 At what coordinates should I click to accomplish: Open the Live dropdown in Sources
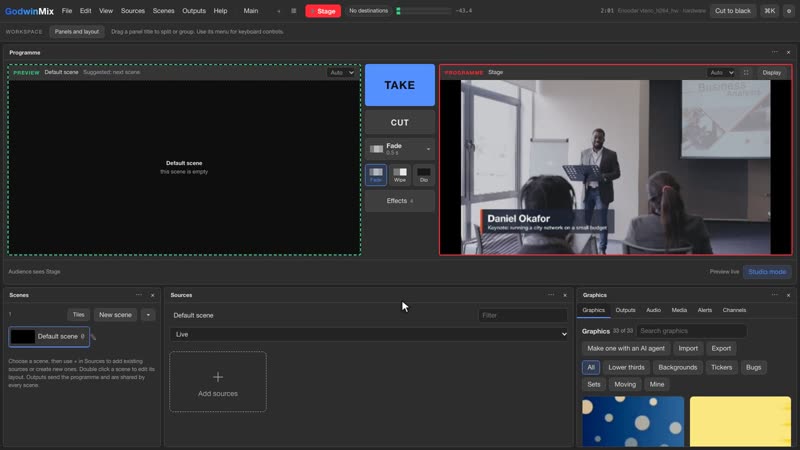[x=369, y=334]
